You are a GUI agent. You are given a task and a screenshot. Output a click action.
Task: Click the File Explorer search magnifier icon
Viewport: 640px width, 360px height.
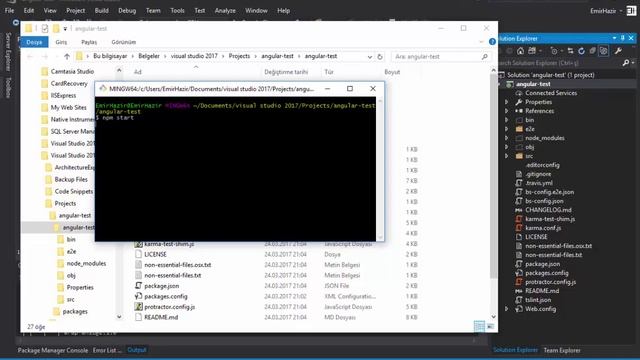[484, 57]
